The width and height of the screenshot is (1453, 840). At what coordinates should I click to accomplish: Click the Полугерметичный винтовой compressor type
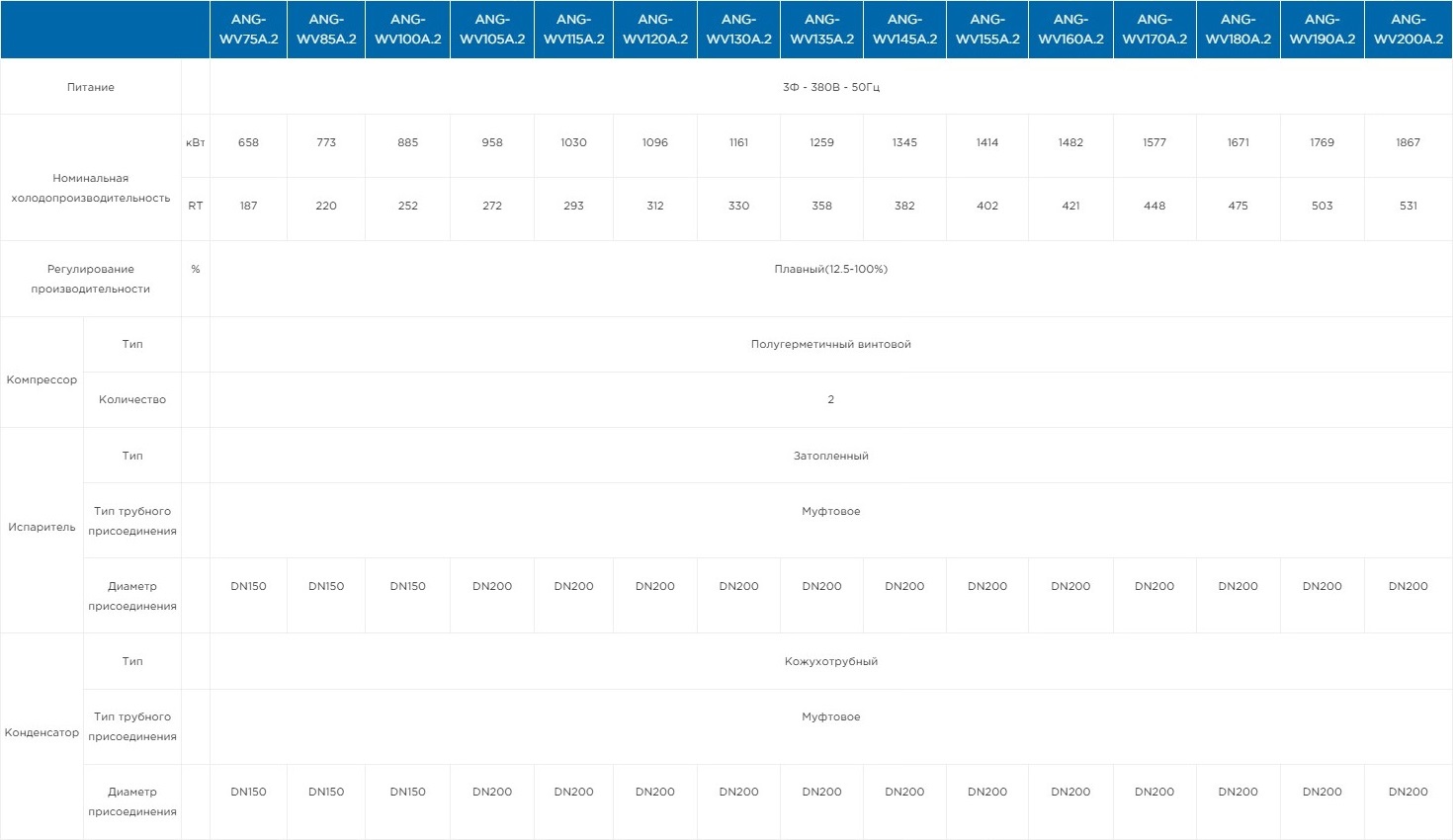(830, 344)
